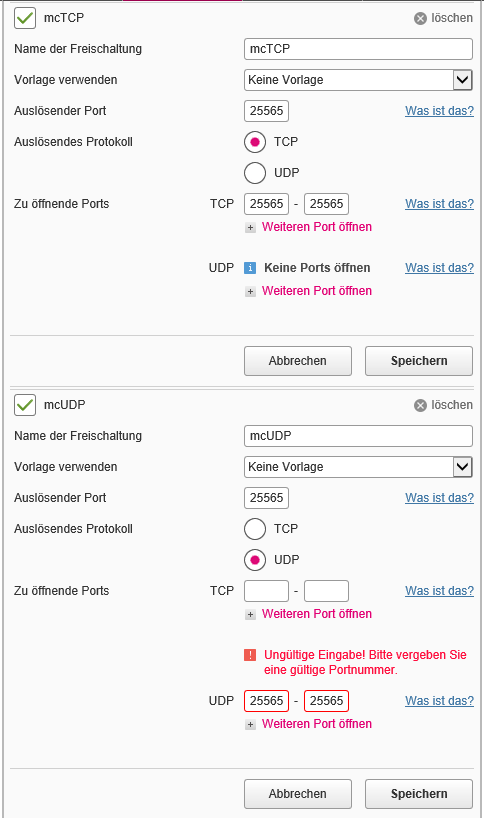Click the plus icon under mcUDP UDP ports
This screenshot has height=818, width=484.
250,725
